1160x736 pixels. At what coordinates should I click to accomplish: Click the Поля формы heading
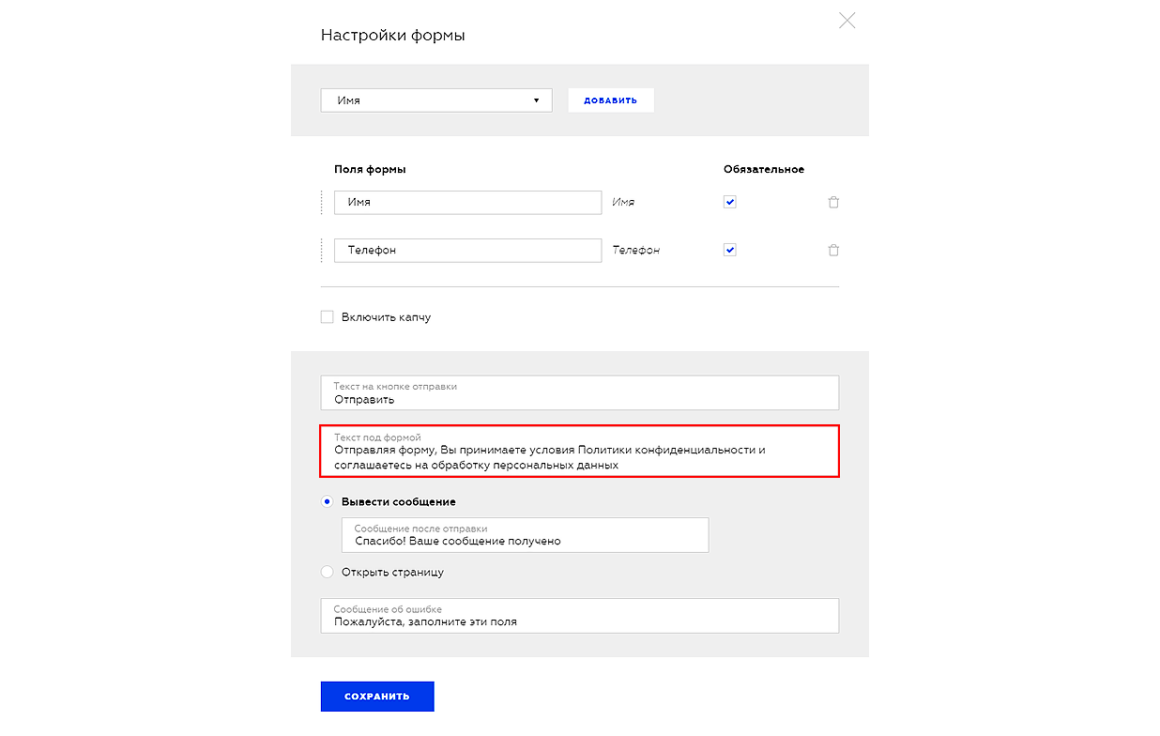(x=370, y=169)
